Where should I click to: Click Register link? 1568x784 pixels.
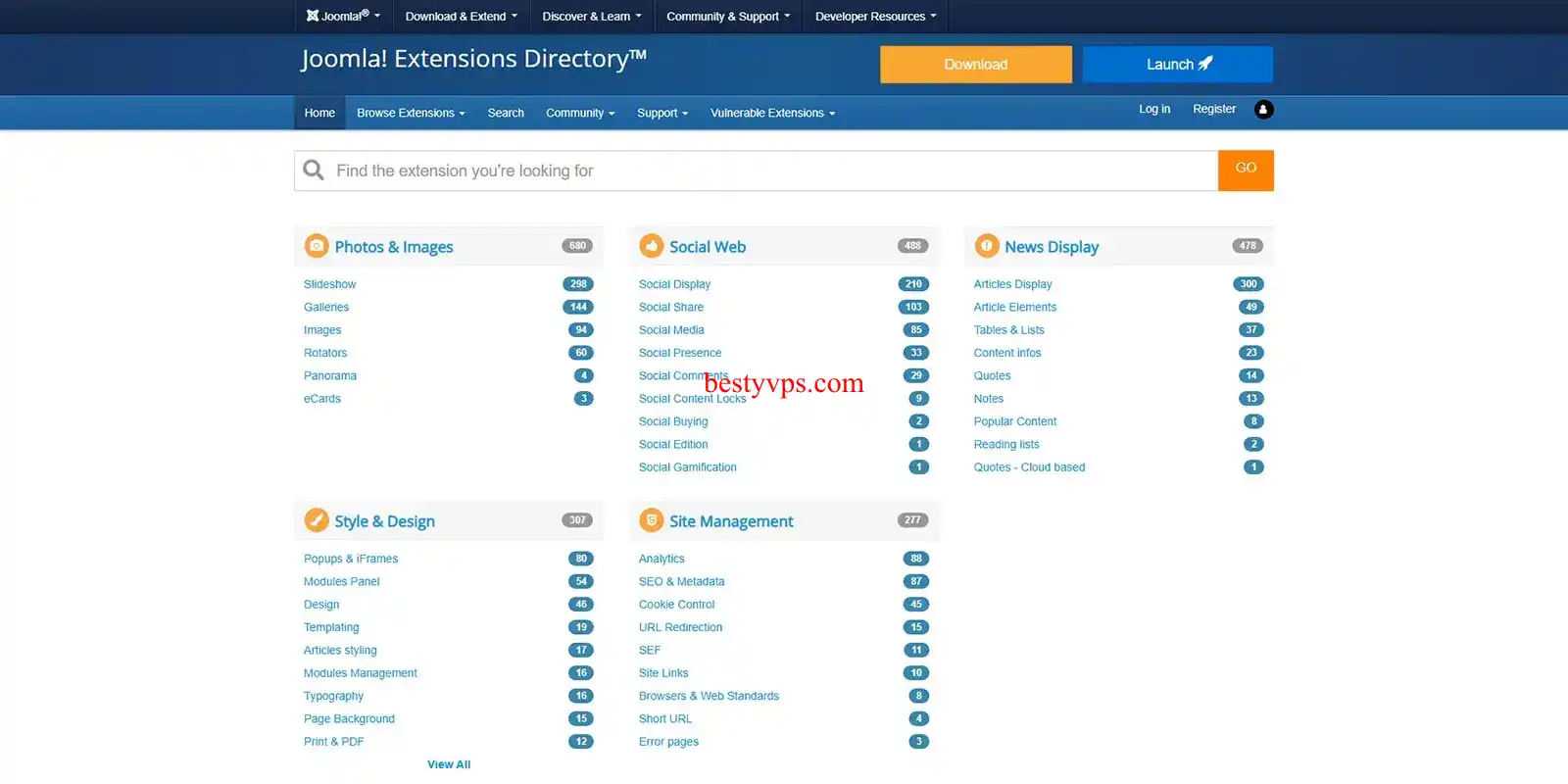coord(1214,109)
